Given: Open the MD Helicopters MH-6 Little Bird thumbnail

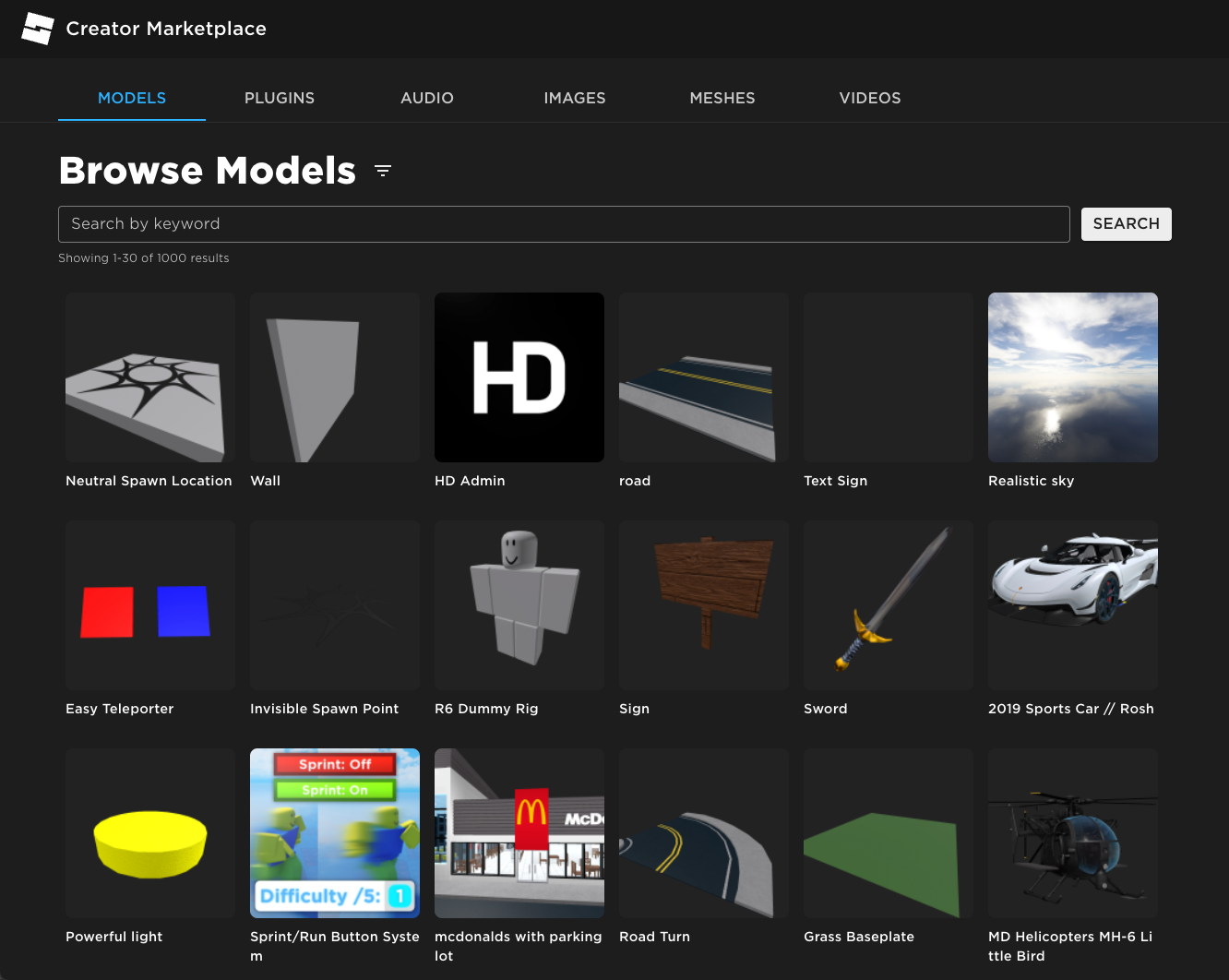Looking at the screenshot, I should [1072, 832].
